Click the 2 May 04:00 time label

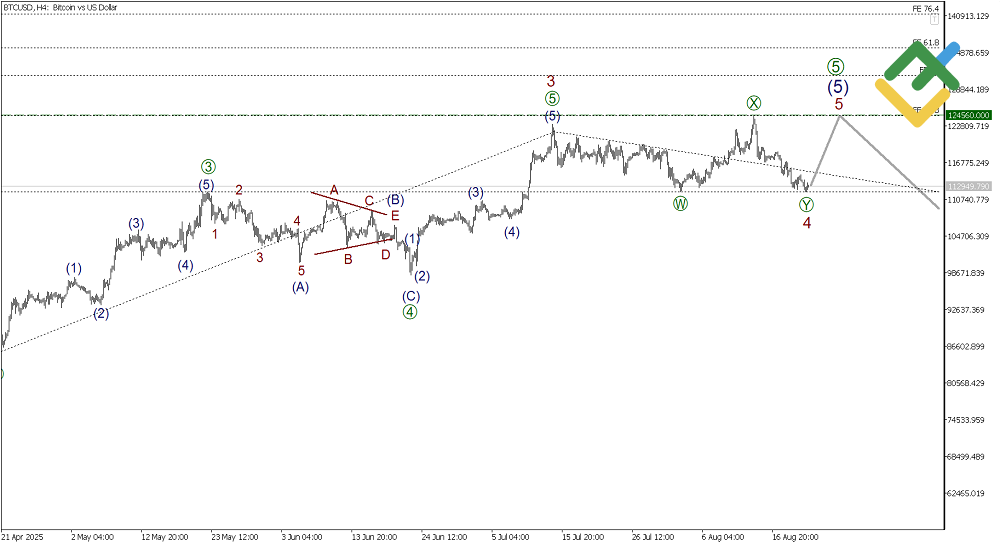[92, 537]
